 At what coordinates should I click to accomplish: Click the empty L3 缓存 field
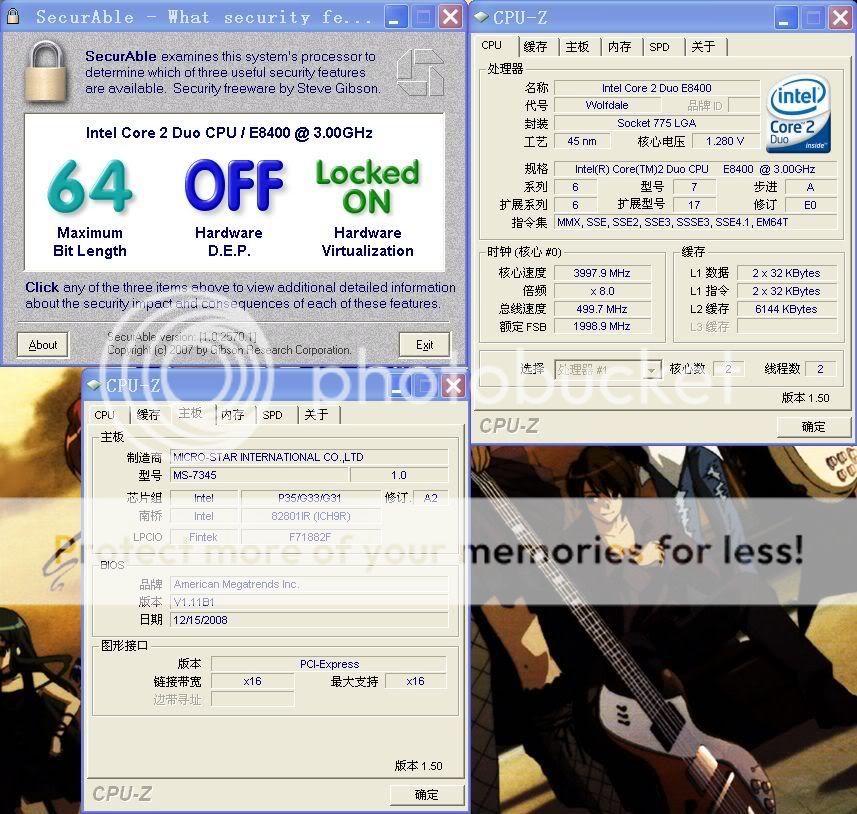tap(786, 326)
